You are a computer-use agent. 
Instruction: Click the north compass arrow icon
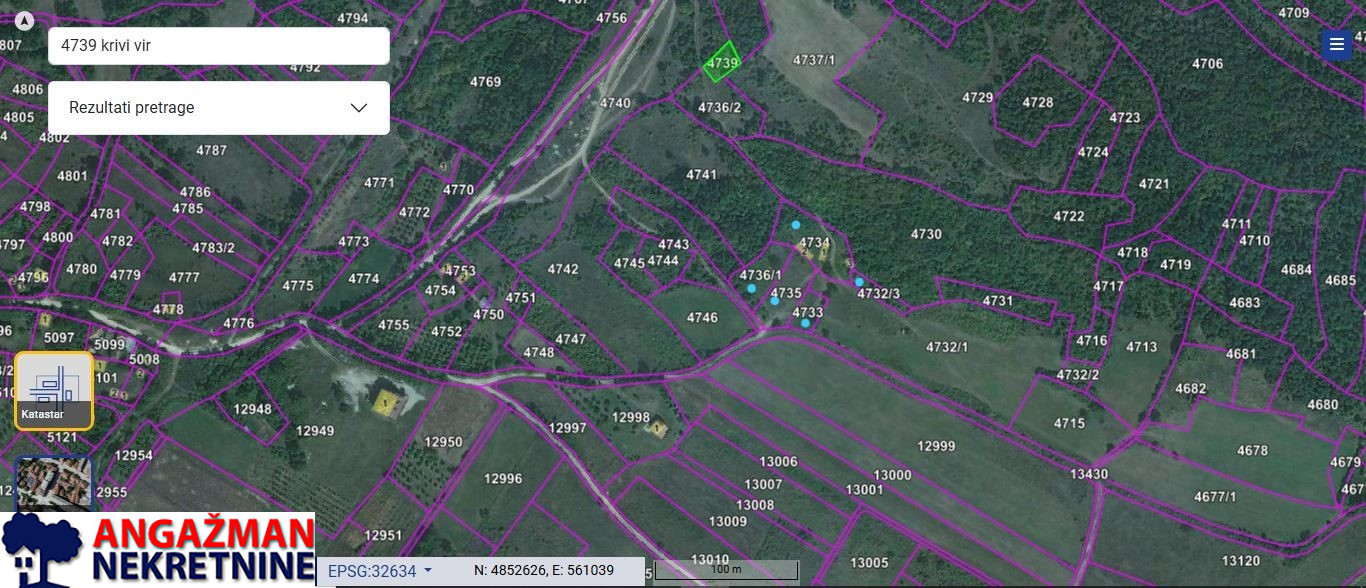pyautogui.click(x=25, y=21)
